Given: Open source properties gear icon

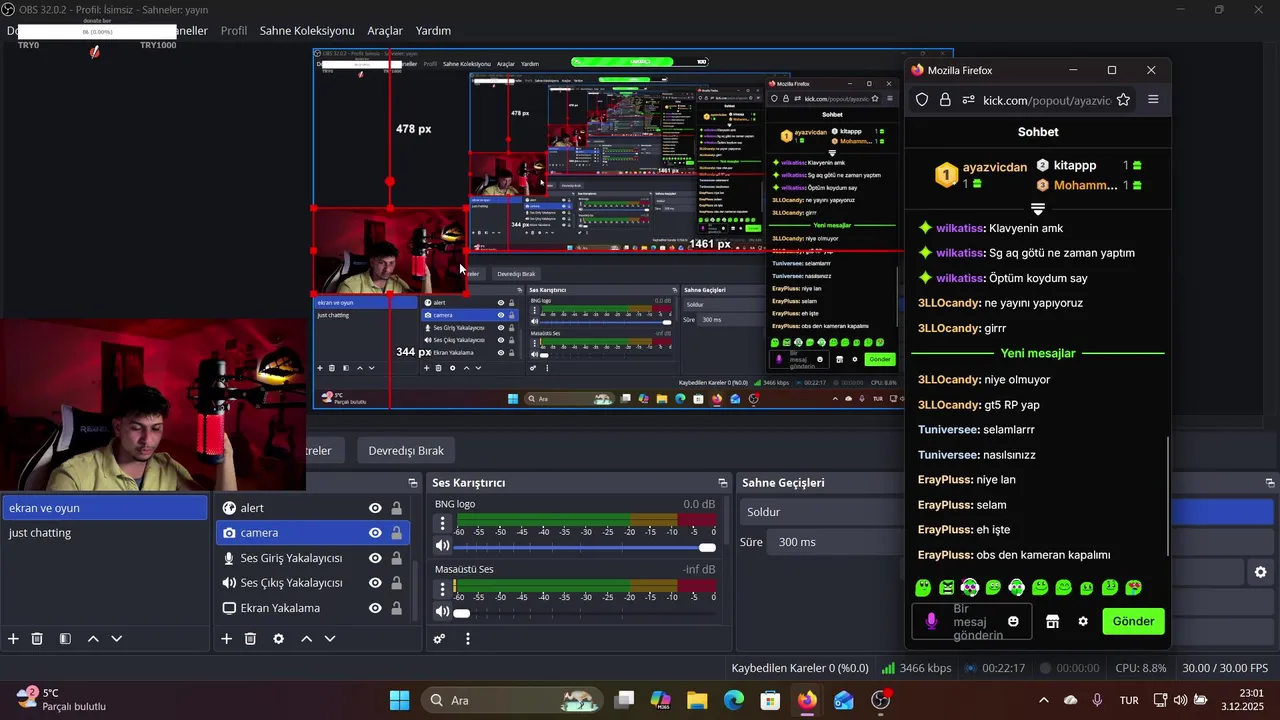Looking at the screenshot, I should [278, 638].
